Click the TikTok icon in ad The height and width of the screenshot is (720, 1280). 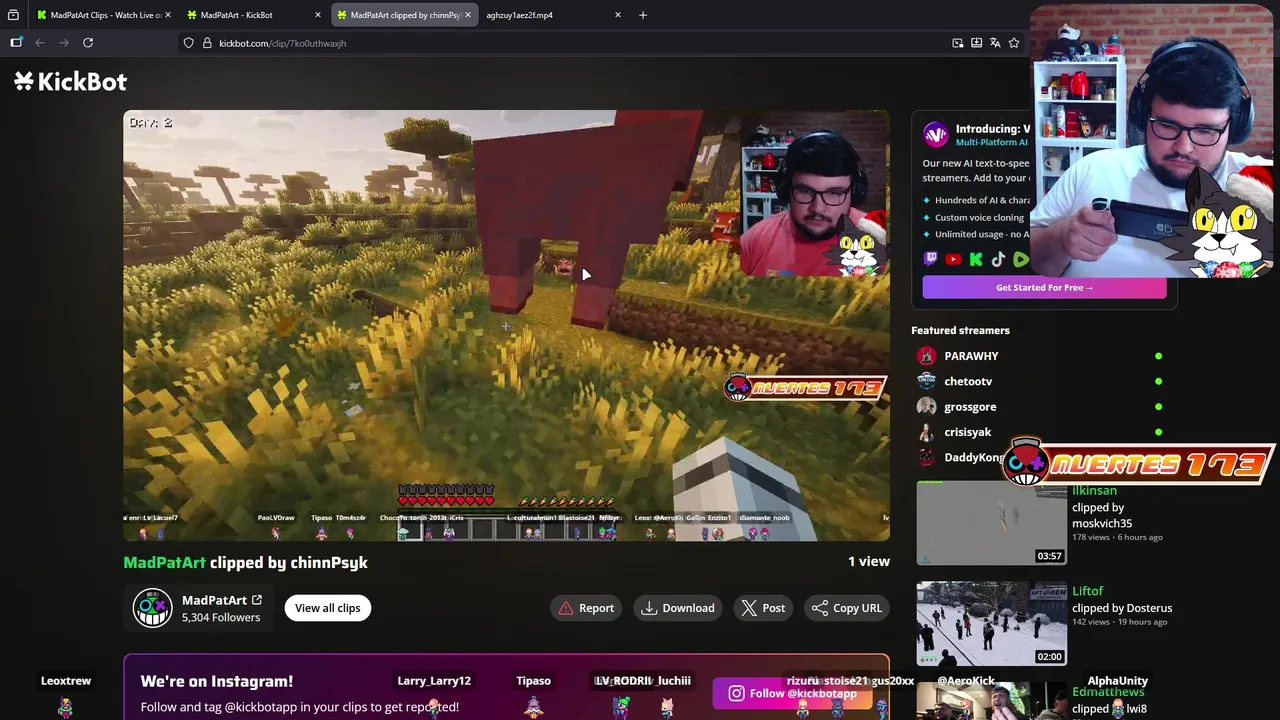998,259
